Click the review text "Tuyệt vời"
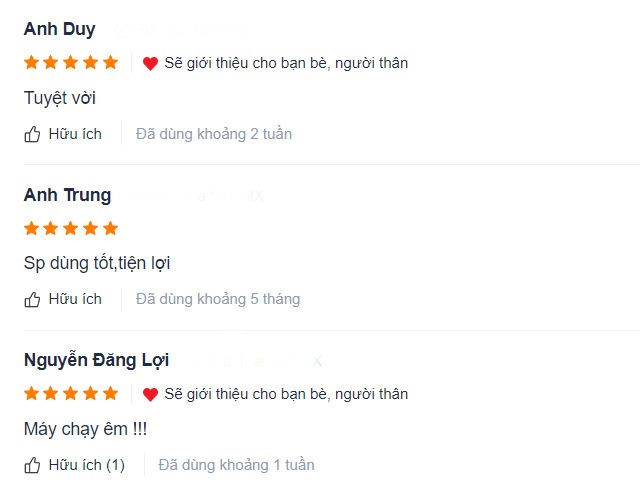 (60, 98)
